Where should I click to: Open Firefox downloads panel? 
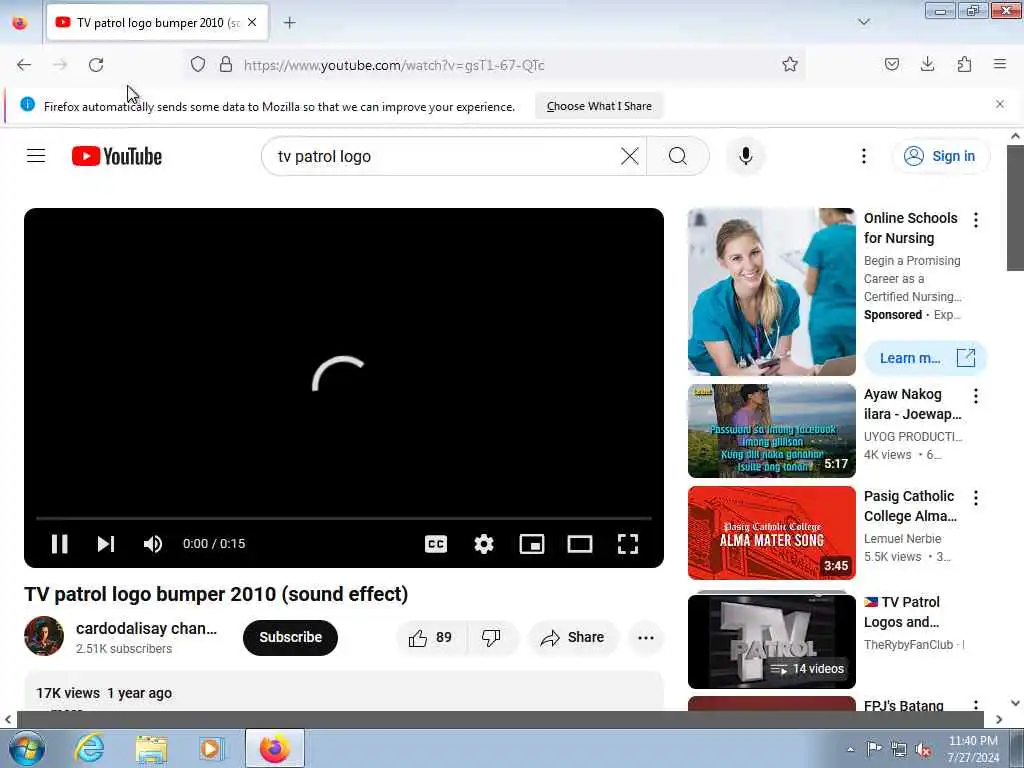click(927, 64)
